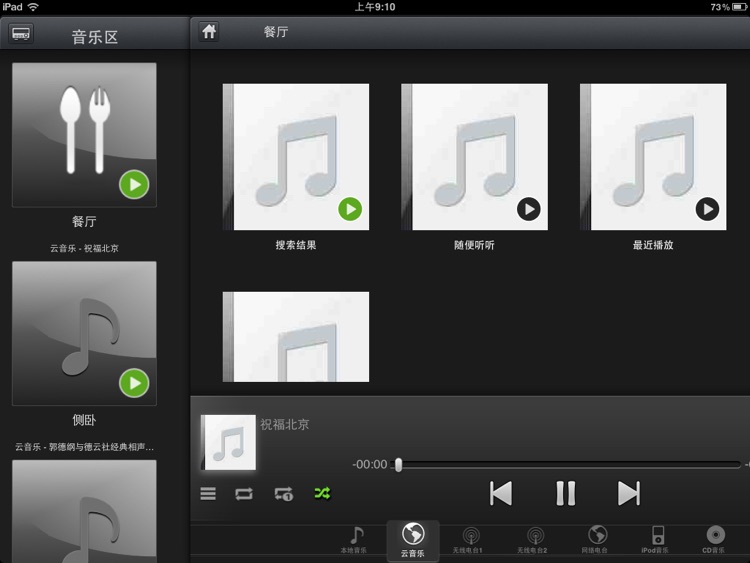Select the 餐厅 zone fork and spoon thumbnail

pyautogui.click(x=84, y=135)
